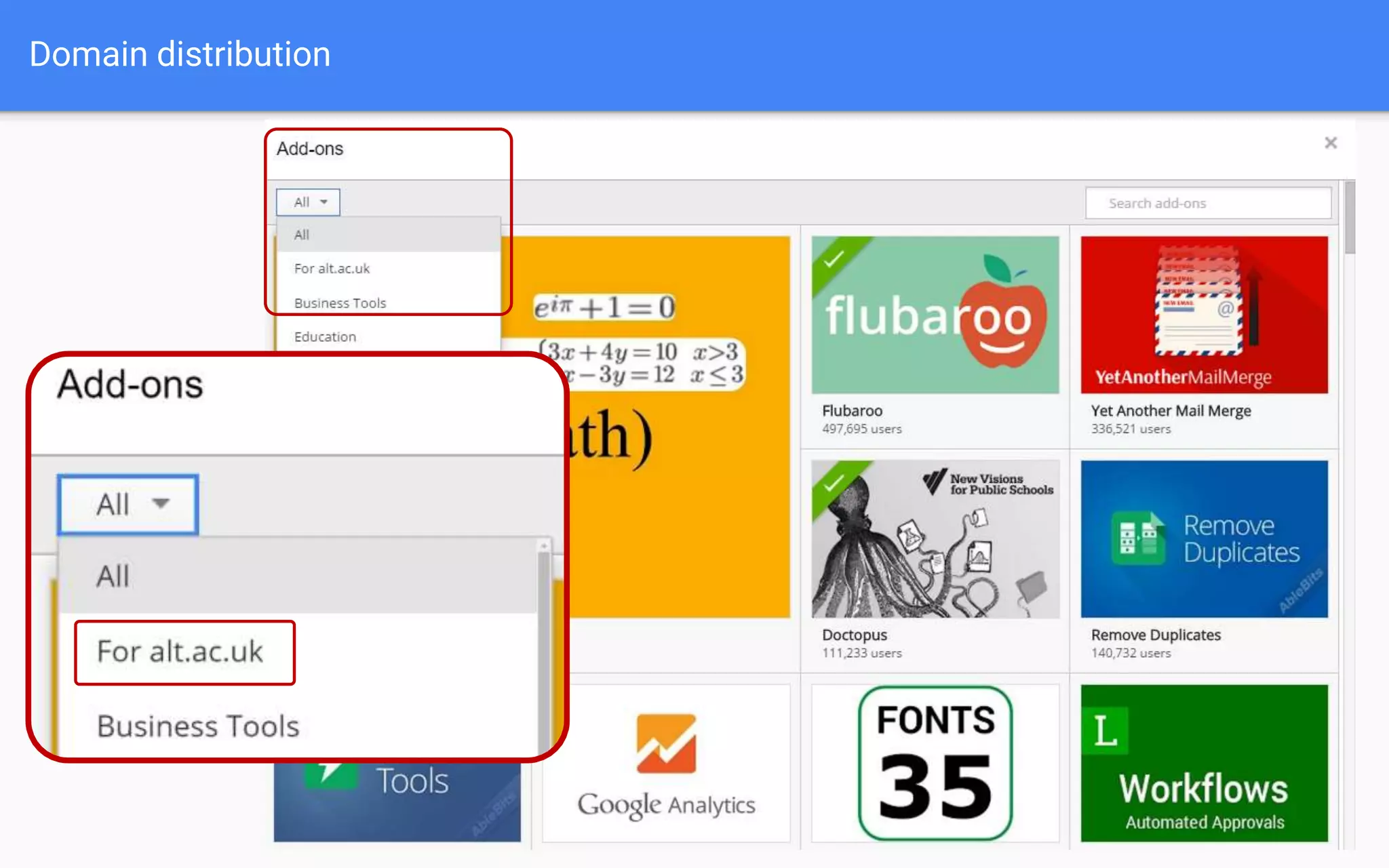Click the enlarged Add-ons heading
The height and width of the screenshot is (868, 1389).
[130, 384]
